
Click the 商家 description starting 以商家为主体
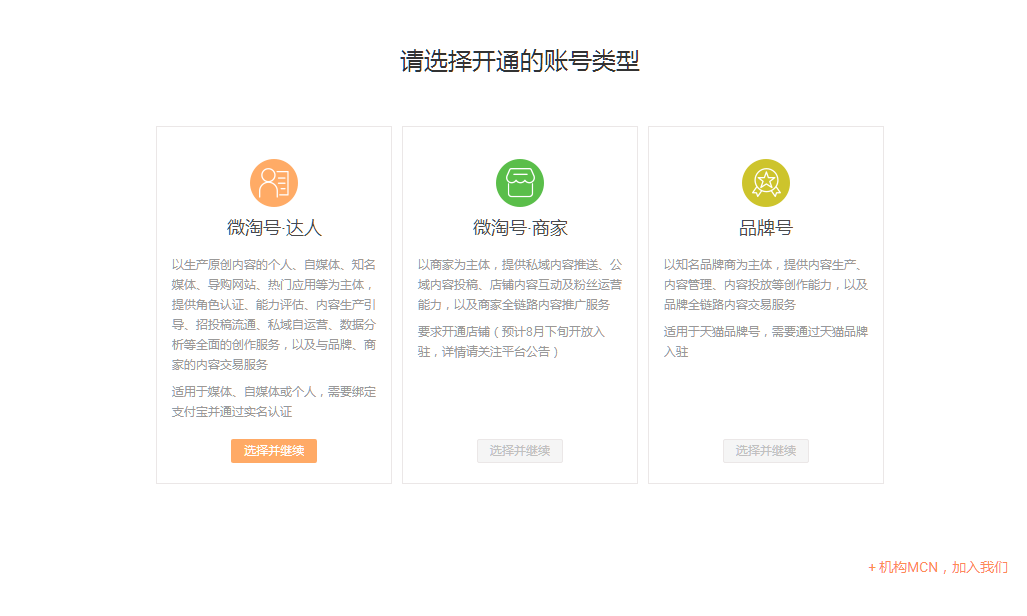(520, 284)
